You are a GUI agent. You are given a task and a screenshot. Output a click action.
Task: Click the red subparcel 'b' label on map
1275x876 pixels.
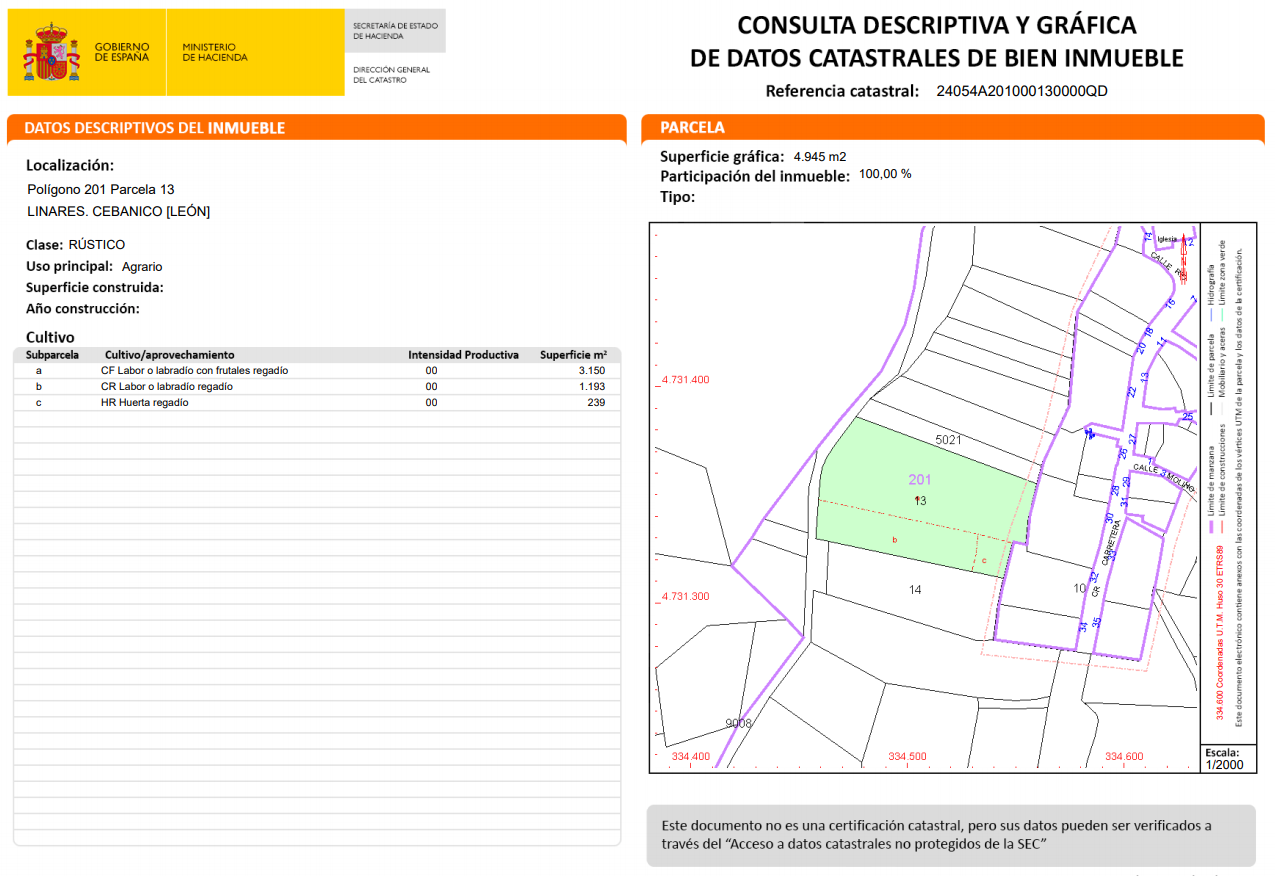(895, 540)
